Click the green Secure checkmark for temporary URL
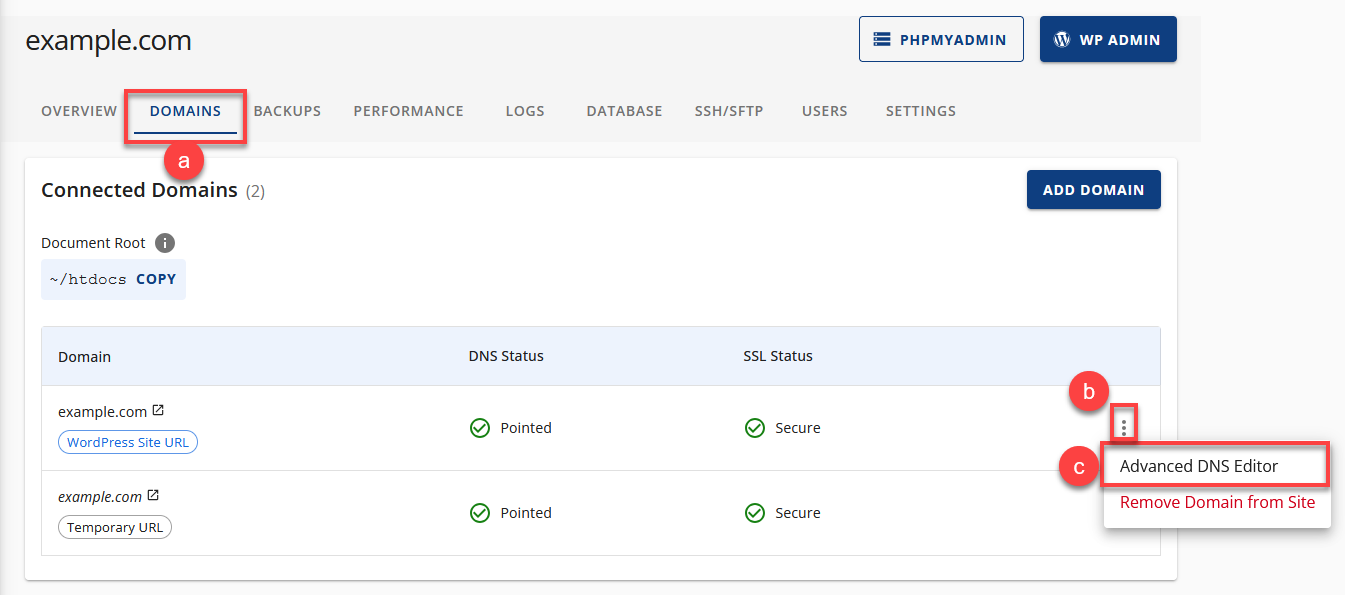Image resolution: width=1345 pixels, height=595 pixels. coord(755,512)
